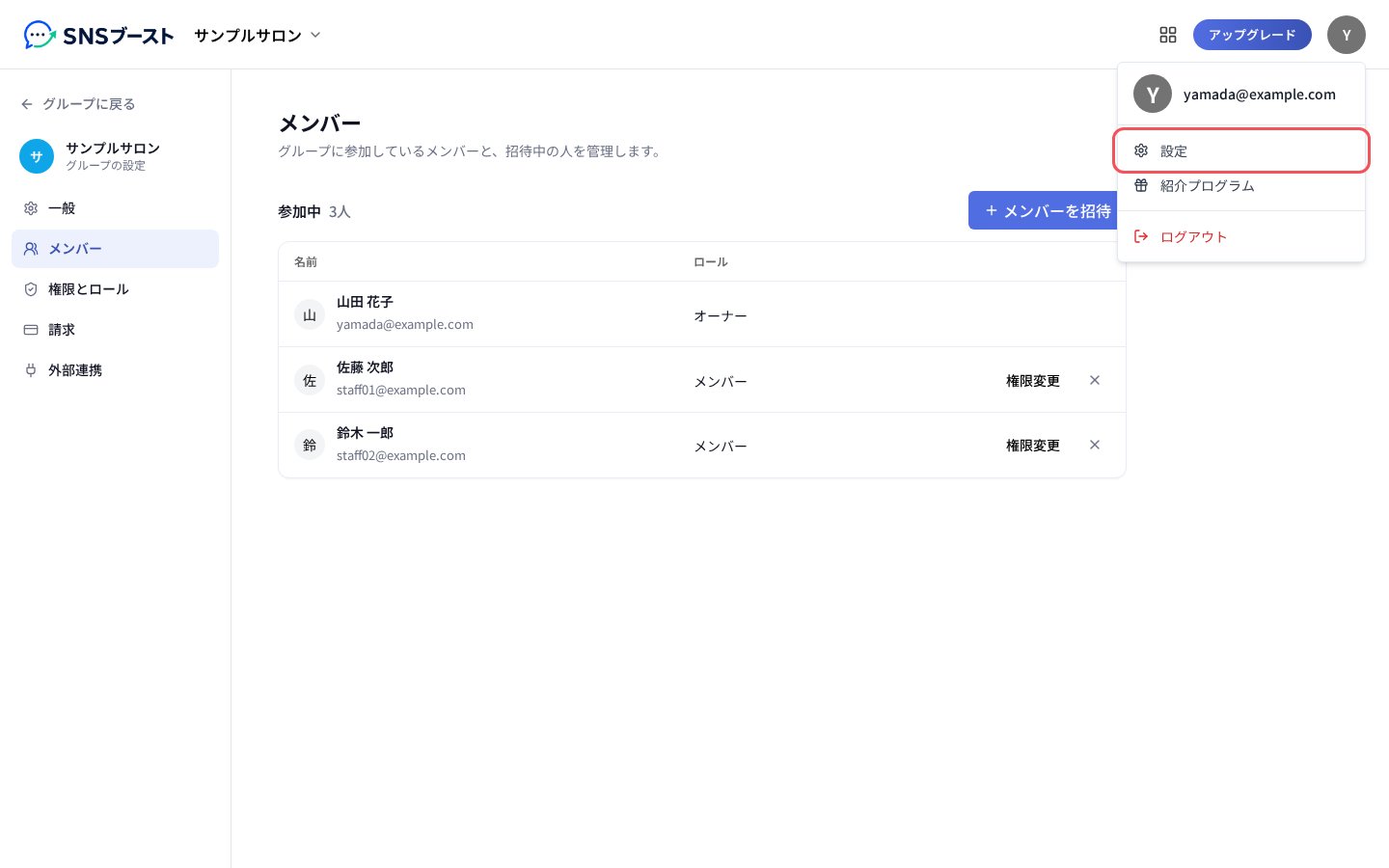This screenshot has height=868, width=1389.
Task: Click the email staff01@example.com
Action: click(401, 390)
